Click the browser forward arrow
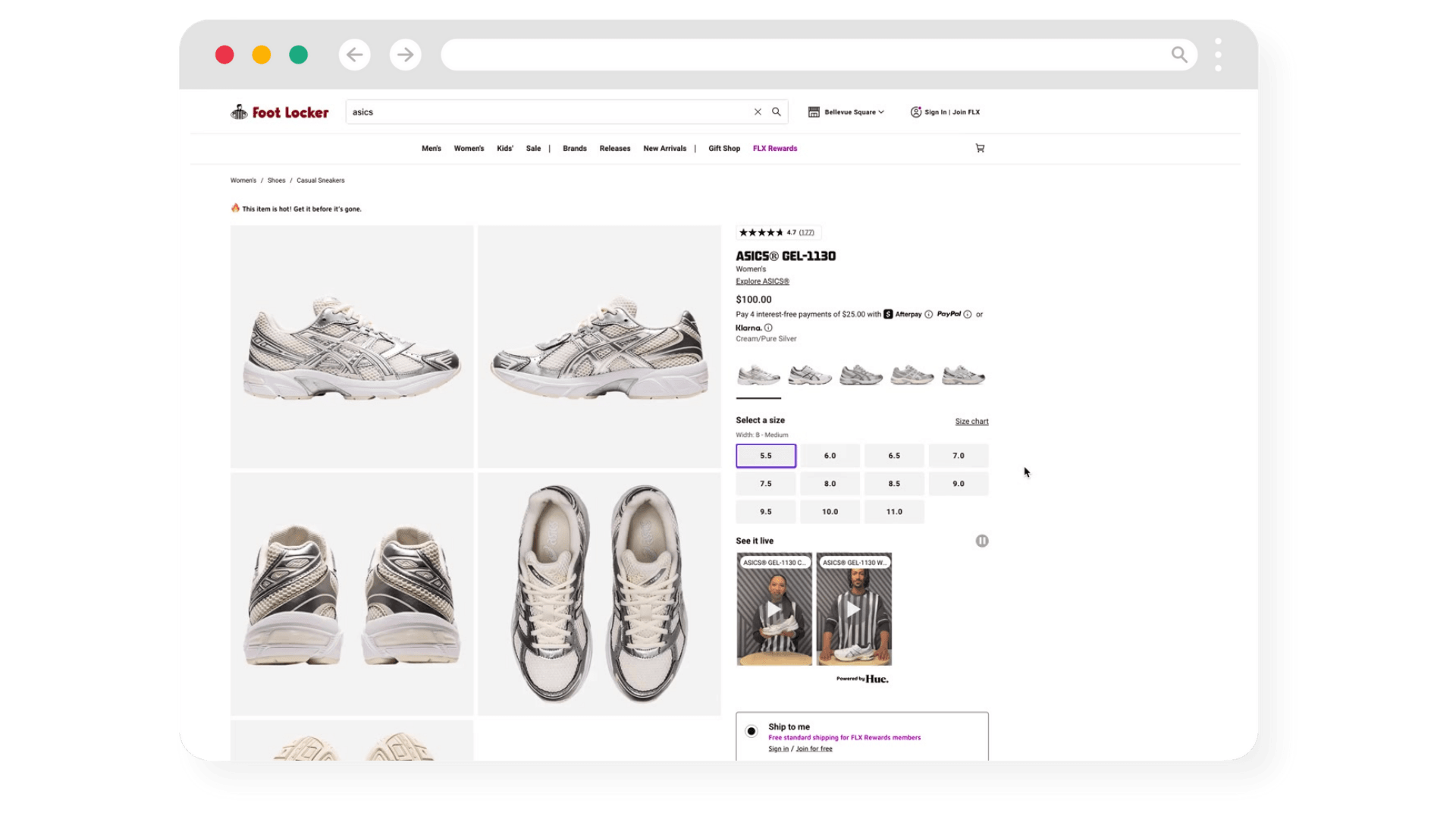 [x=406, y=55]
